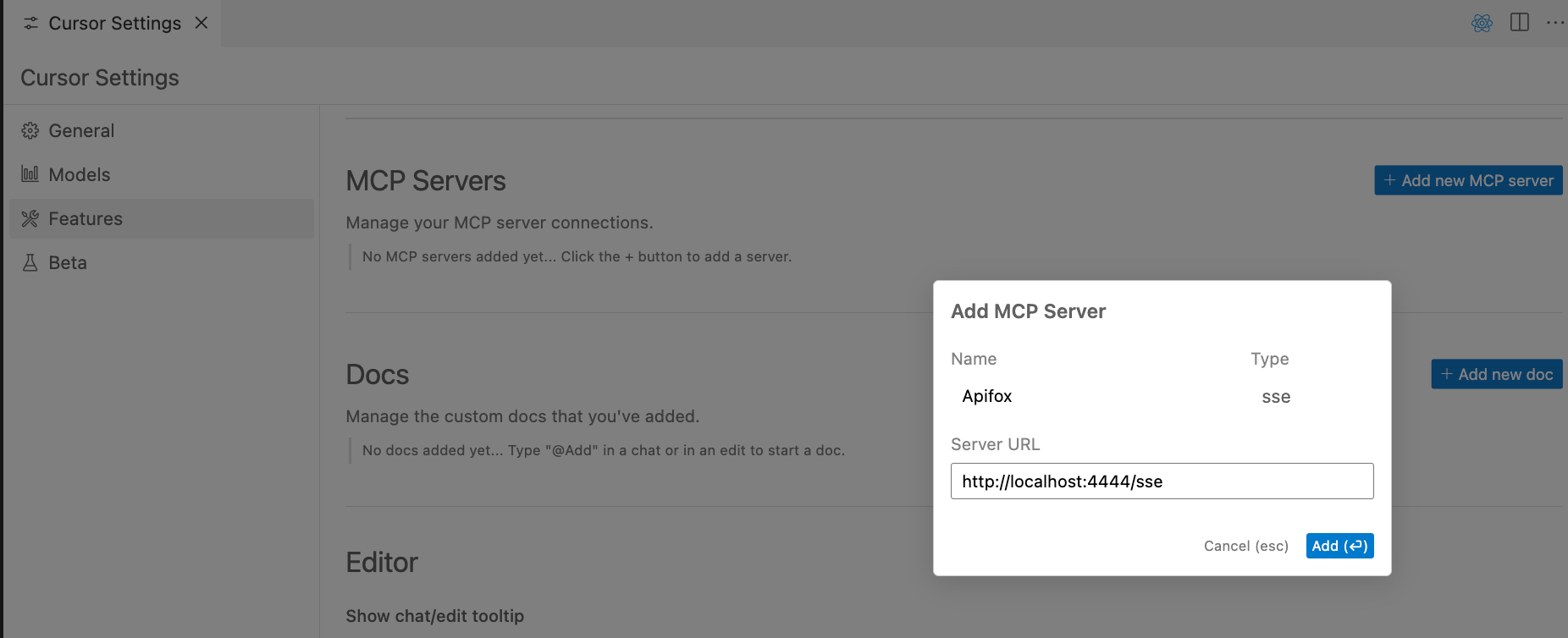Click the Server URL input field
Viewport: 1568px width, 638px height.
click(1162, 481)
